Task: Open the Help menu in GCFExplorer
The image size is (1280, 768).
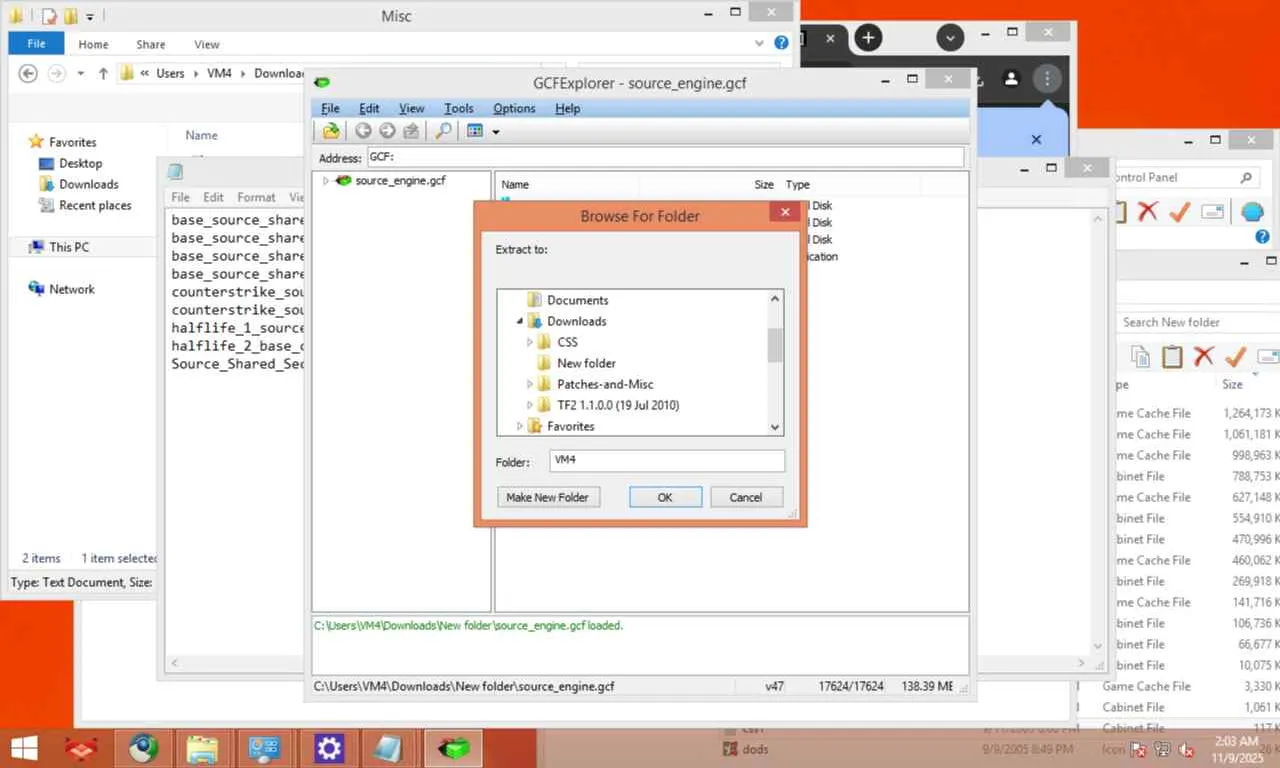Action: tap(567, 108)
